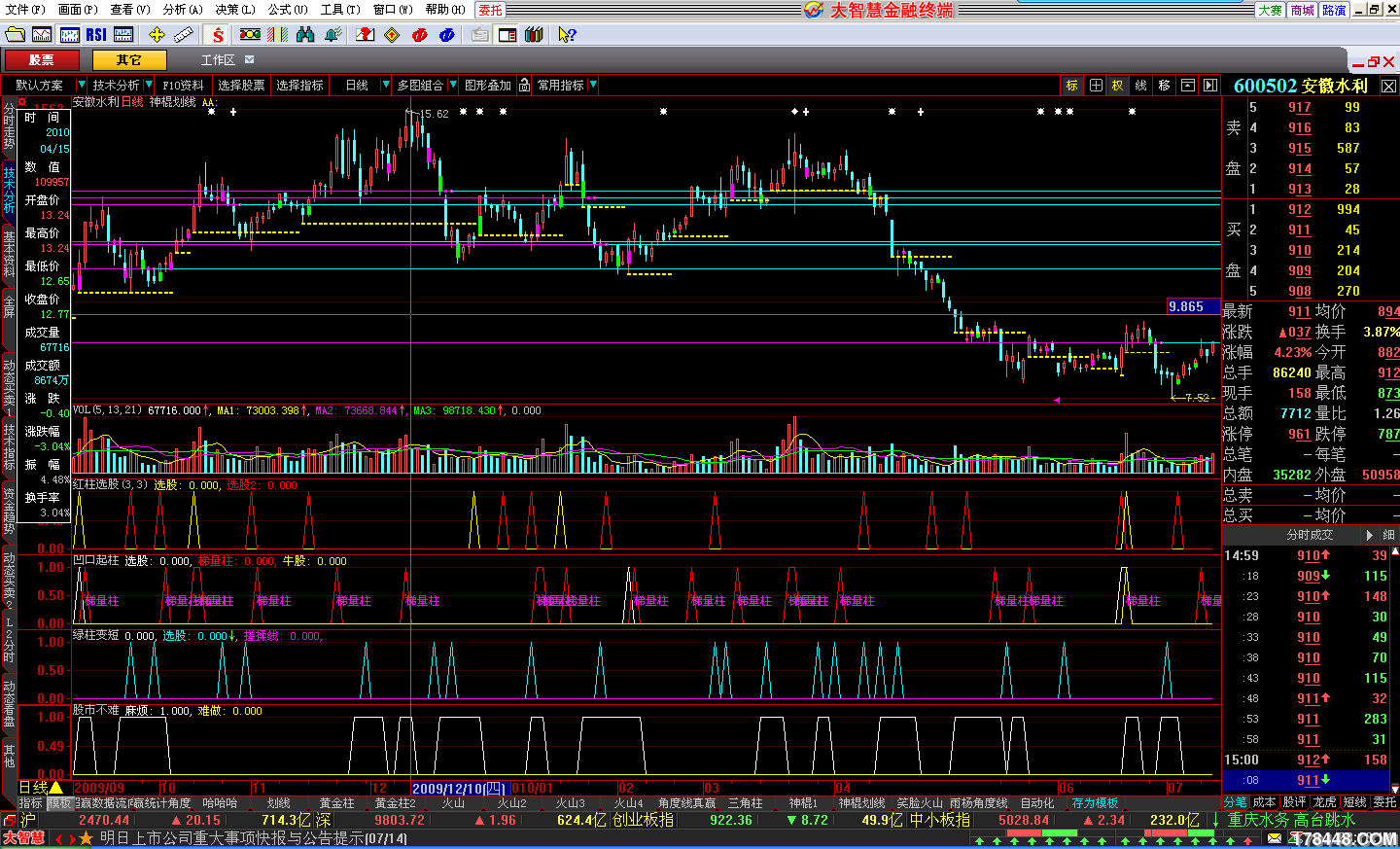Open the alarm bell alert icon
Screen dimensions: 1400x849
tap(332, 34)
